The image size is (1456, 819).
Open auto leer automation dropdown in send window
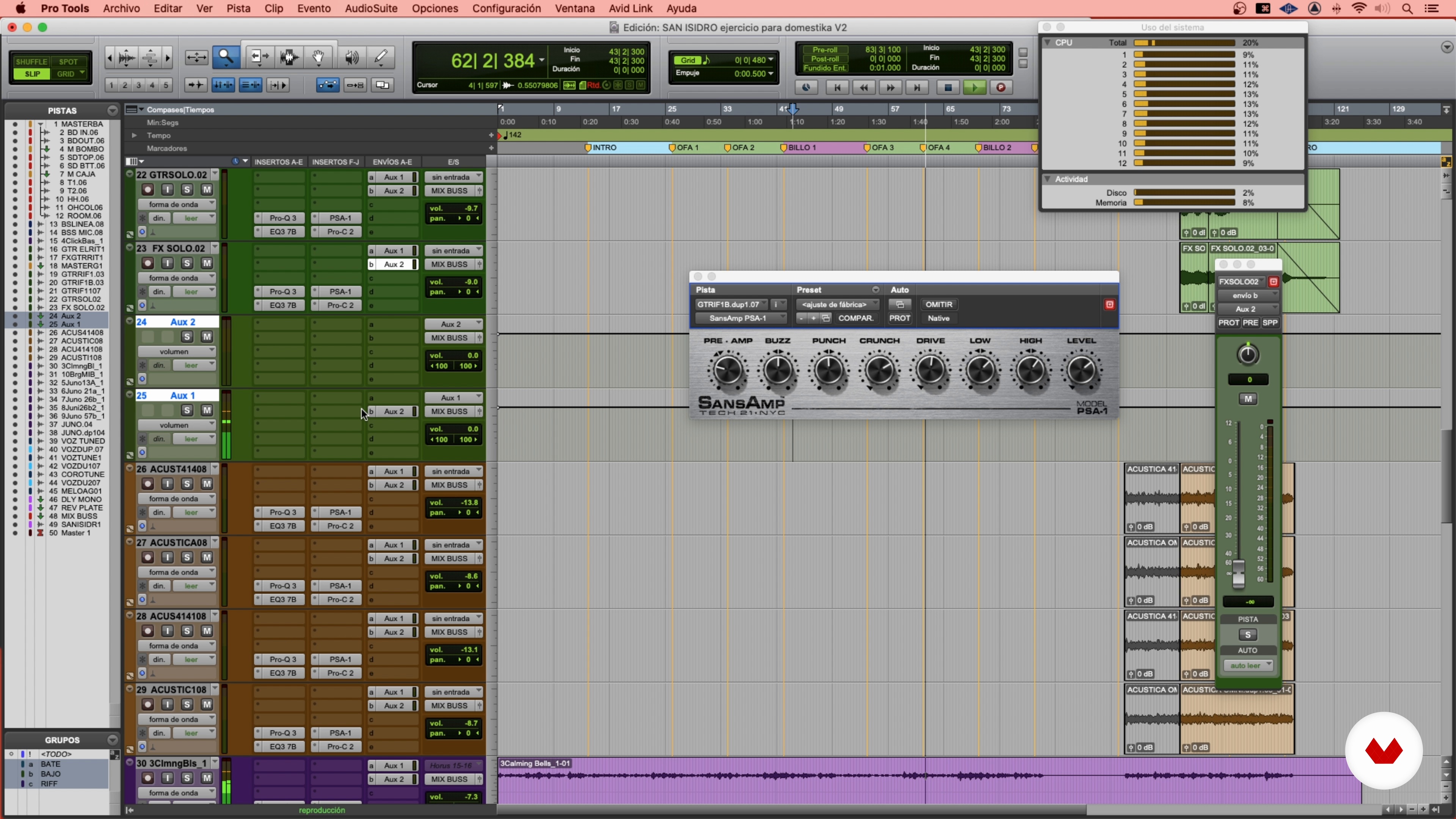tap(1247, 665)
